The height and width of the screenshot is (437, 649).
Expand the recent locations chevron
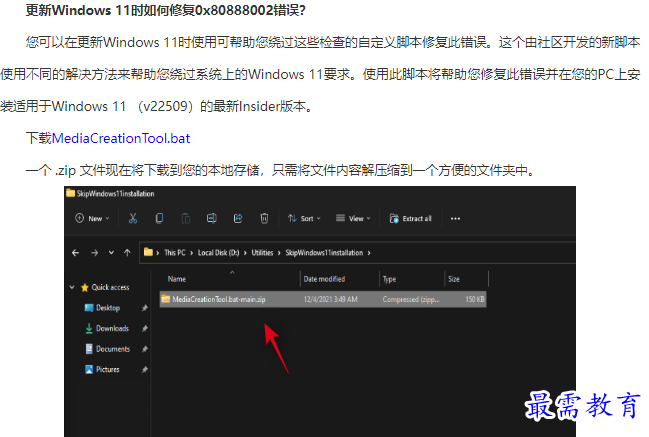tap(111, 252)
